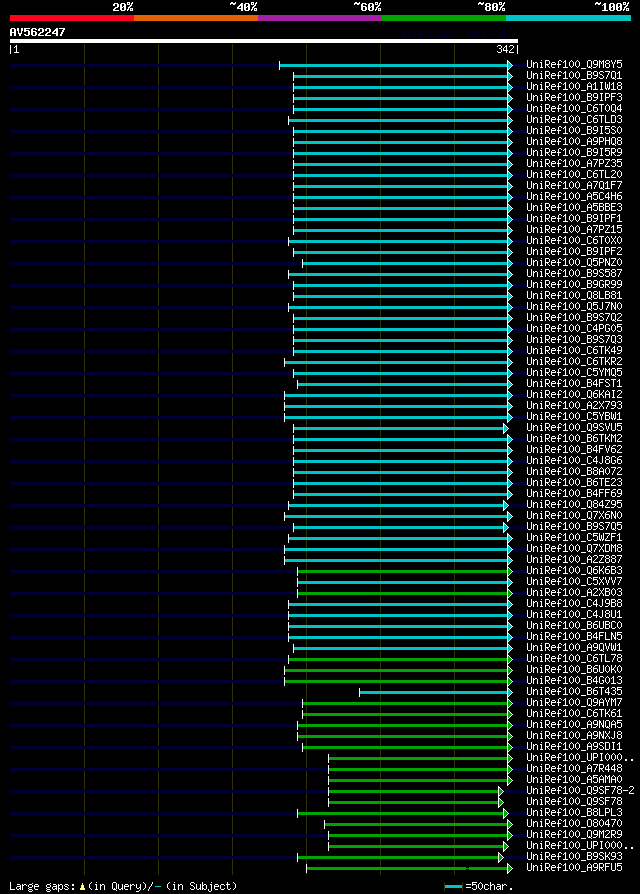The height and width of the screenshot is (894, 640).
Task: Open hit UniRef100_A7PZ35
Action: point(574,164)
